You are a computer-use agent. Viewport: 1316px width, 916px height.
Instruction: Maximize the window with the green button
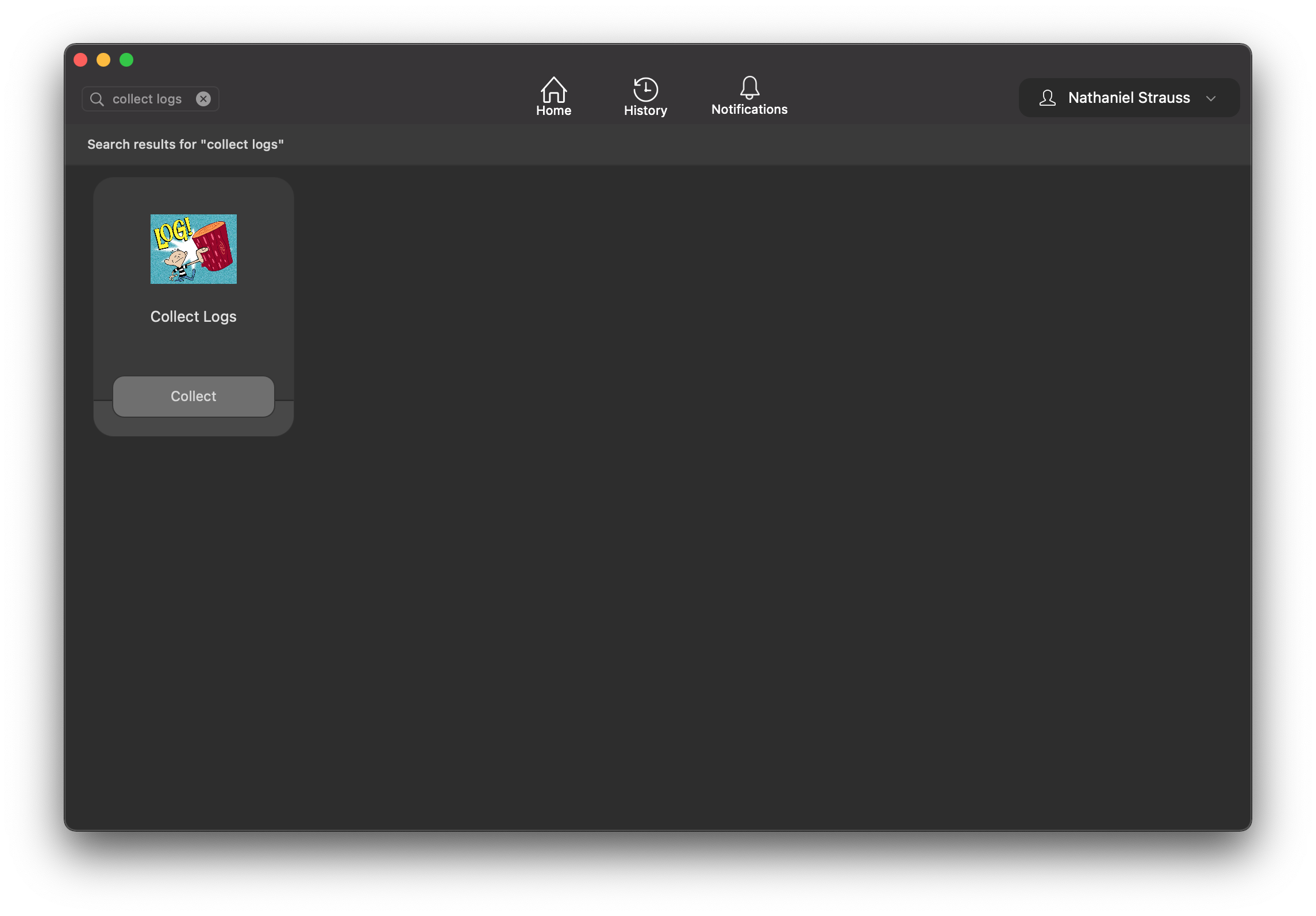click(x=126, y=60)
